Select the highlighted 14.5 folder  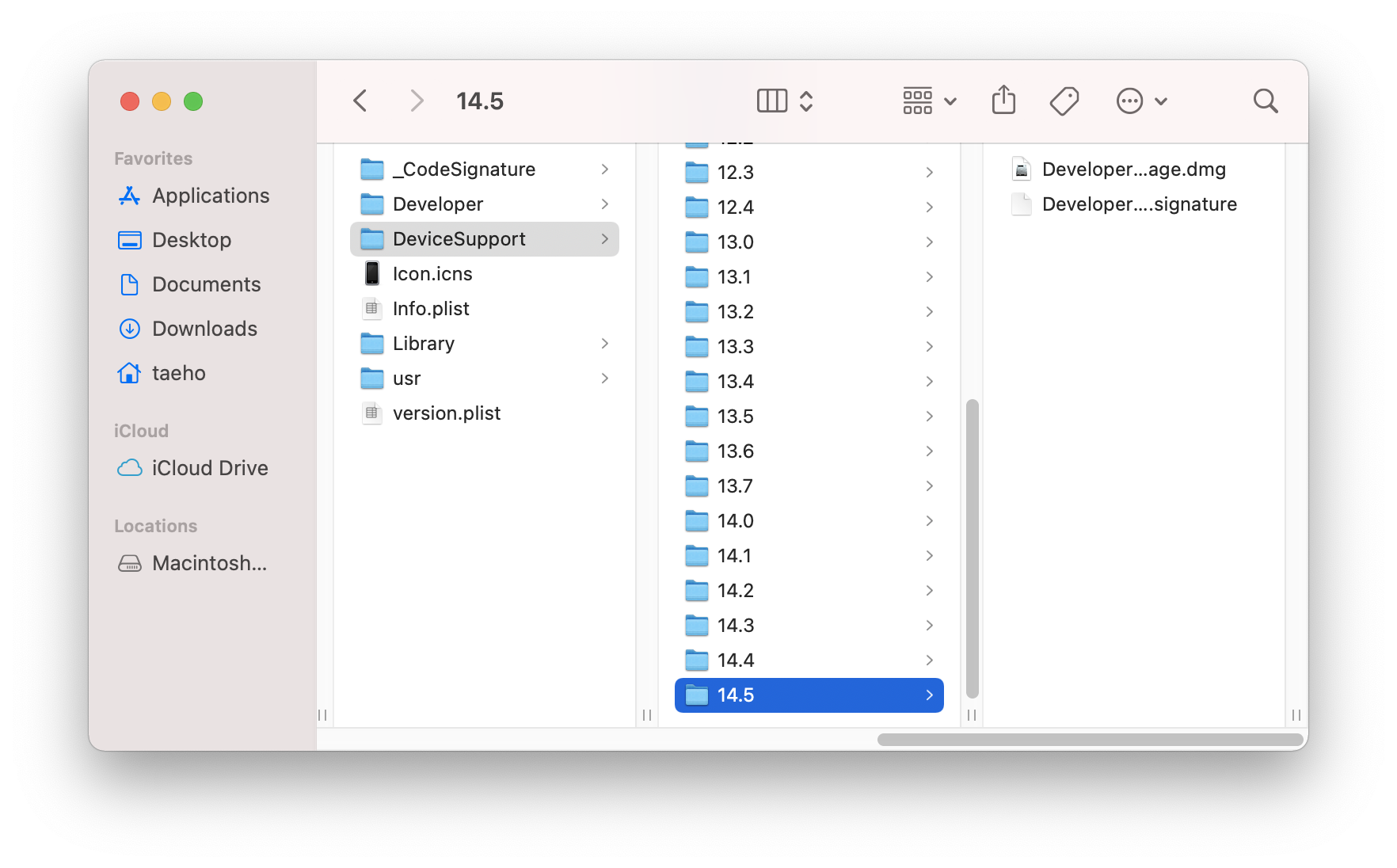pos(809,695)
